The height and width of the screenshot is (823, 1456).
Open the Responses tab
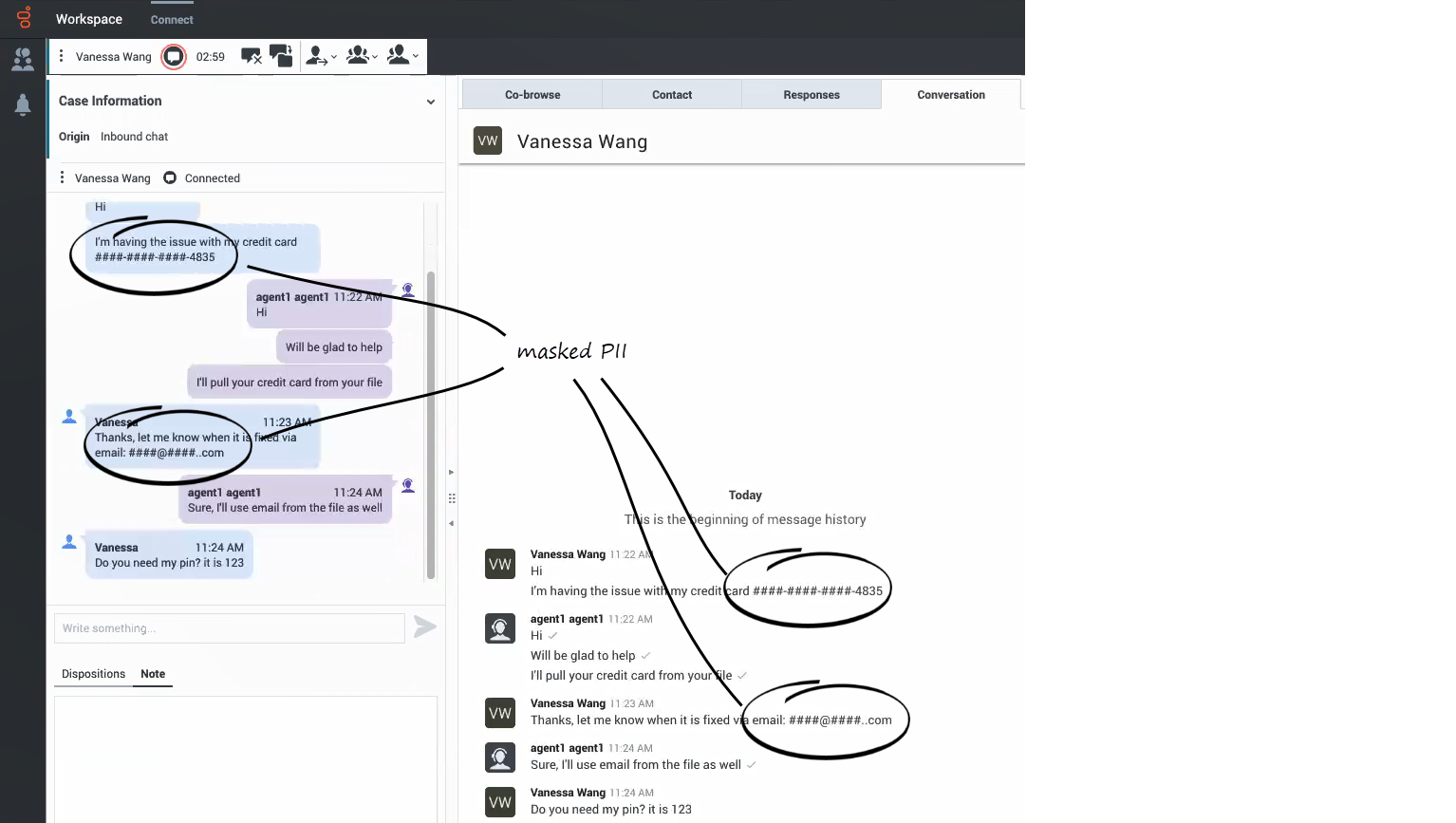click(x=811, y=95)
